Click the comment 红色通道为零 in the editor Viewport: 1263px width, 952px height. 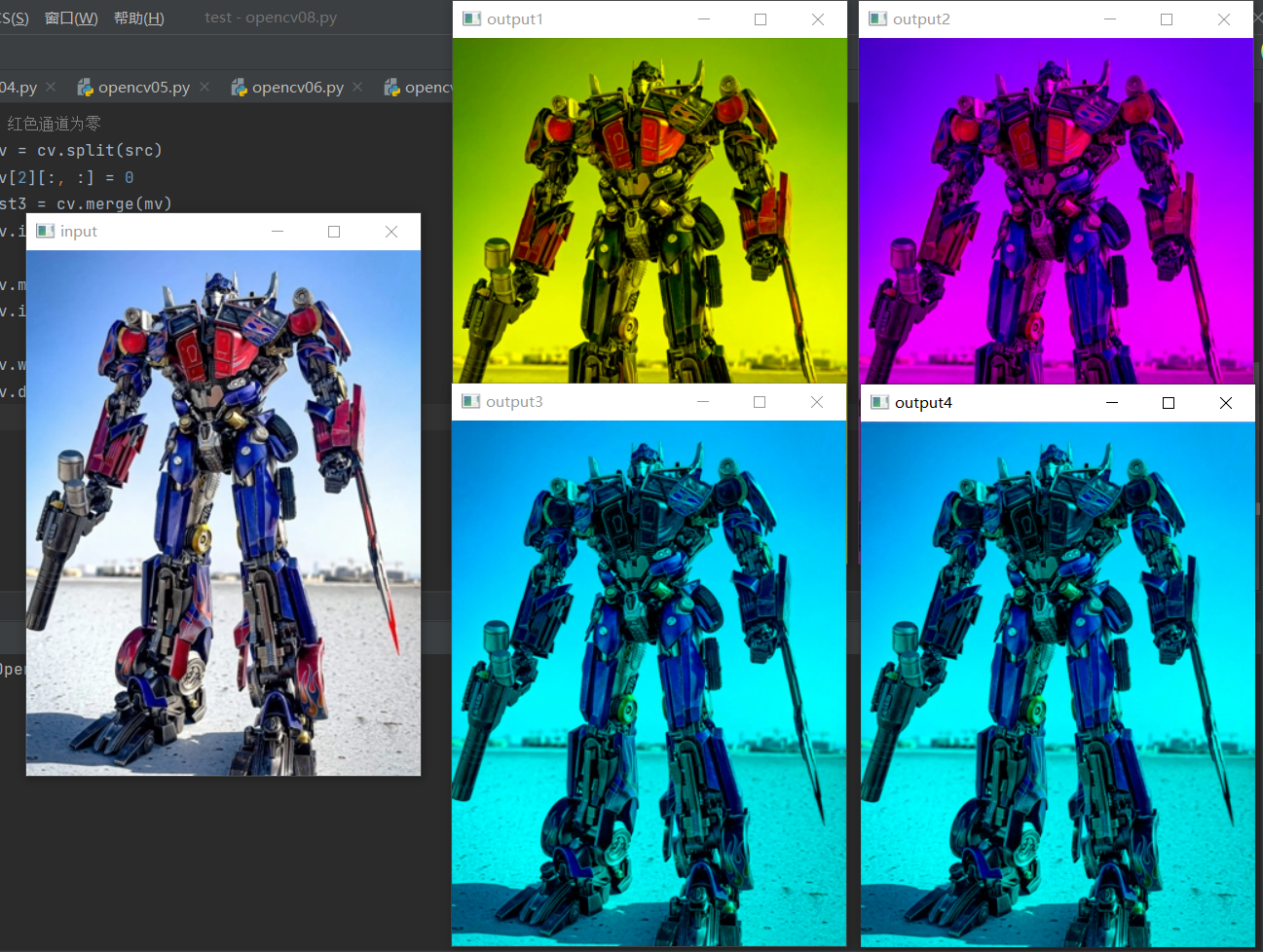55,124
